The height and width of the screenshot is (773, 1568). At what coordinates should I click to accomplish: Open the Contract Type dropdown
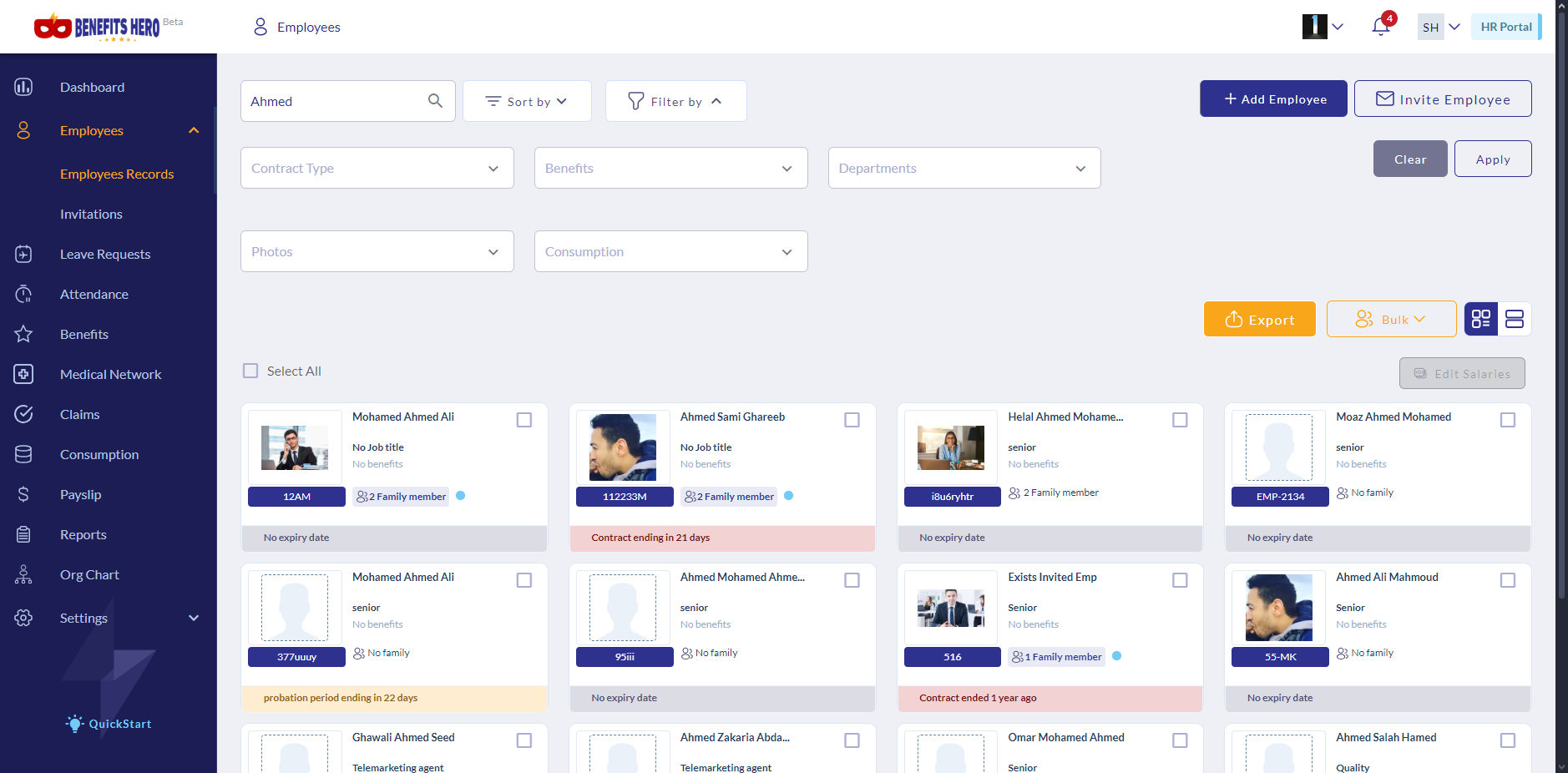click(x=377, y=168)
